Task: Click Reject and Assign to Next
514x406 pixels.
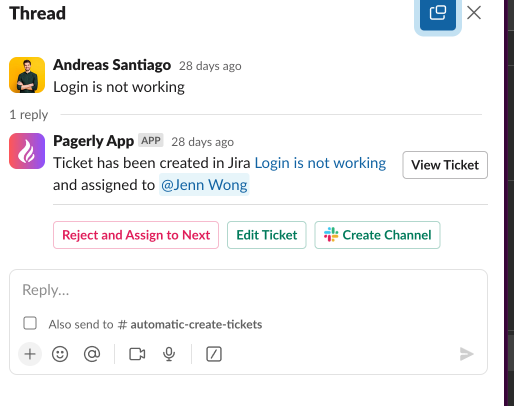Action: (x=136, y=235)
